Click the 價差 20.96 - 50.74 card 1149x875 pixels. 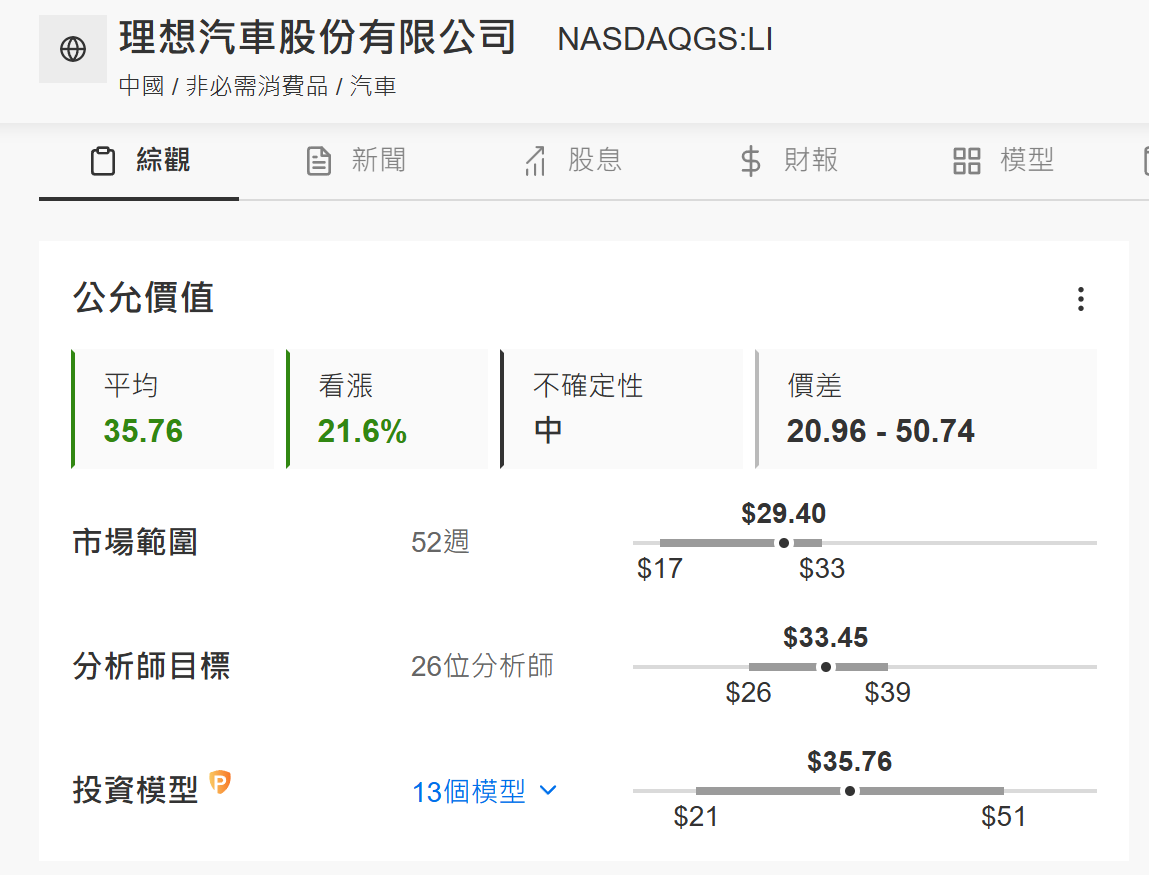pyautogui.click(x=926, y=409)
